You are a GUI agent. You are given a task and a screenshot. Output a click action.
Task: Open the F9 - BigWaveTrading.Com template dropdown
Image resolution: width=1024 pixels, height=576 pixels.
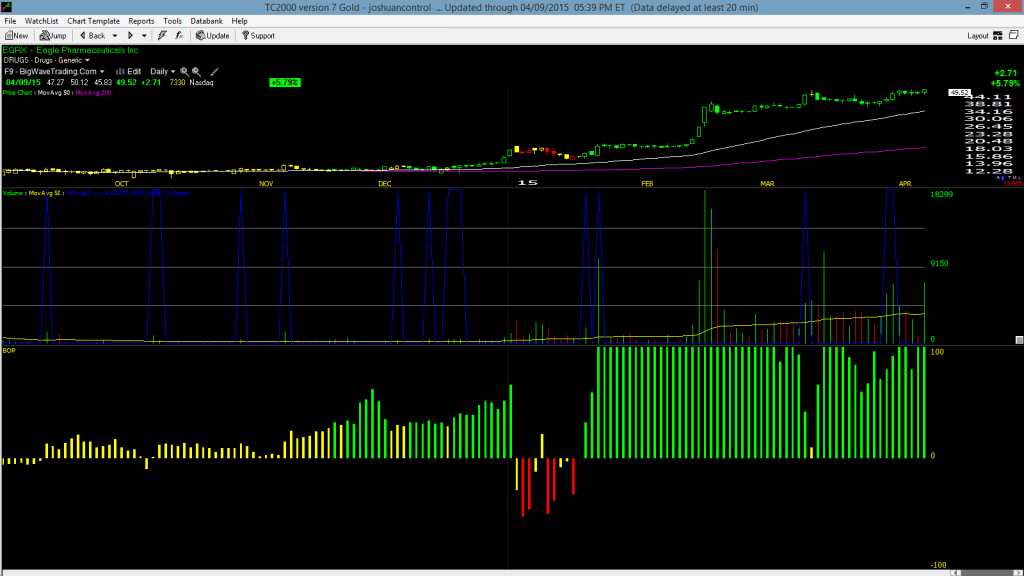tap(54, 72)
